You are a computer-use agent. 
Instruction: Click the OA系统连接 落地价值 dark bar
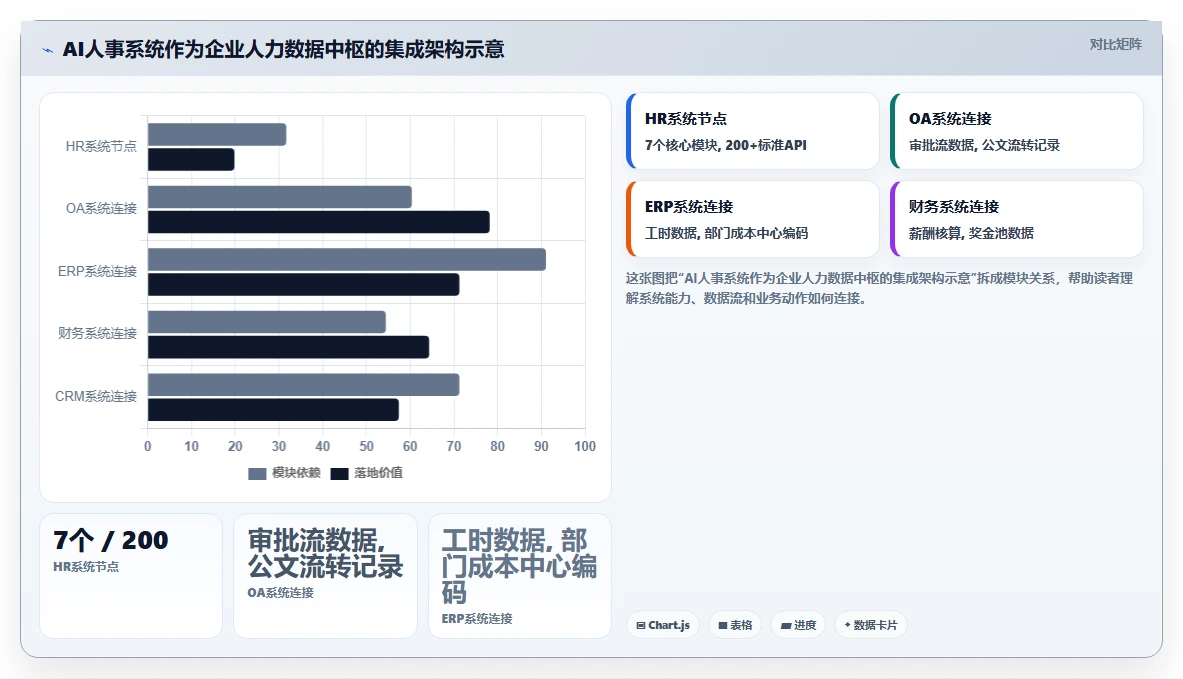[319, 222]
